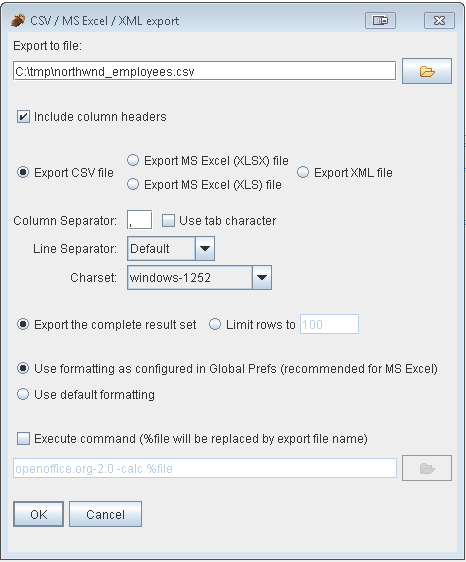Click the disabled folder icon for command path
The height and width of the screenshot is (562, 466).
click(x=427, y=468)
